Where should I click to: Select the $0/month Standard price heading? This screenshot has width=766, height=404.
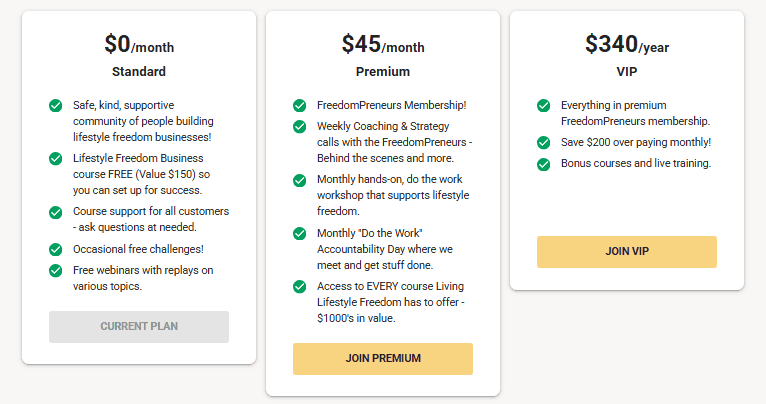[x=139, y=45]
